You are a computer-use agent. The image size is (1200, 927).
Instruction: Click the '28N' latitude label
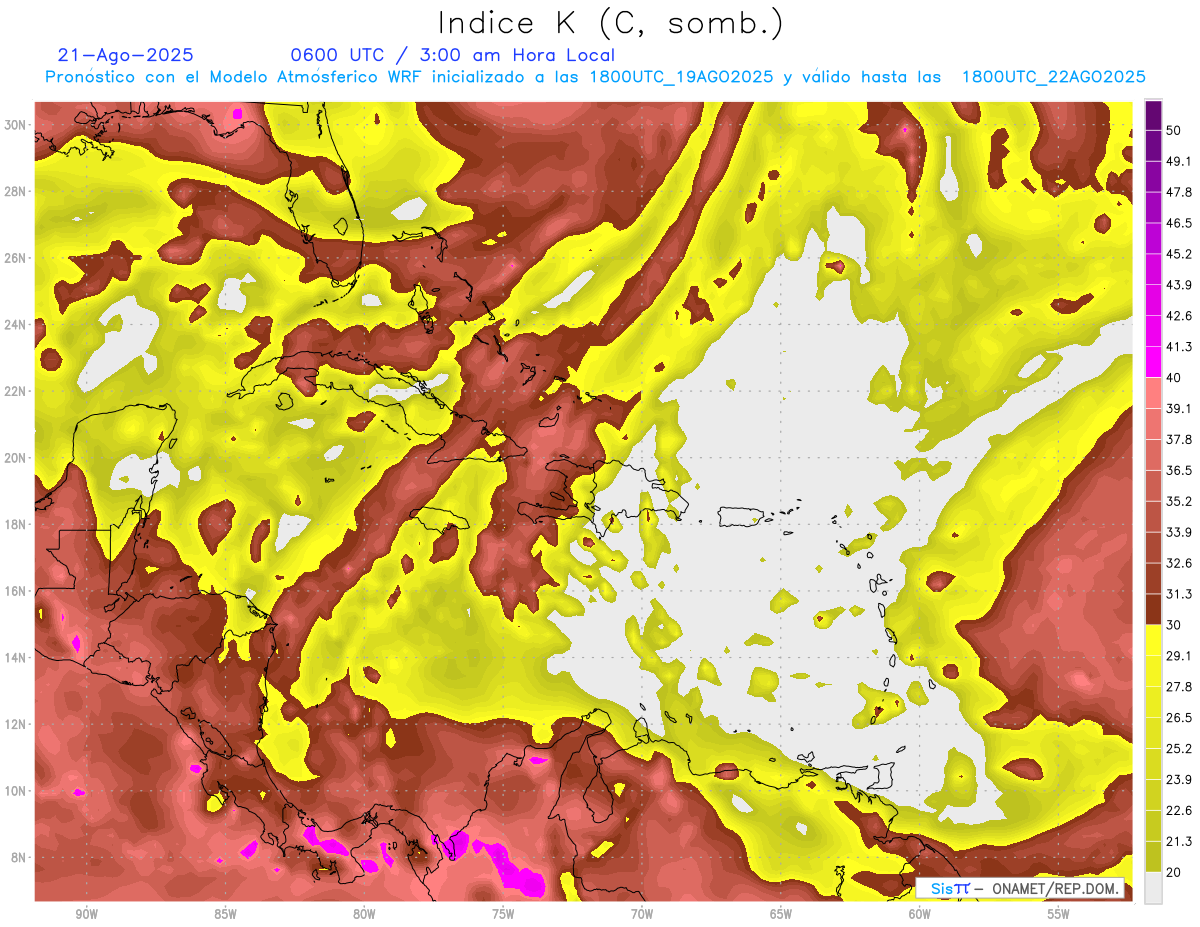pos(16,191)
